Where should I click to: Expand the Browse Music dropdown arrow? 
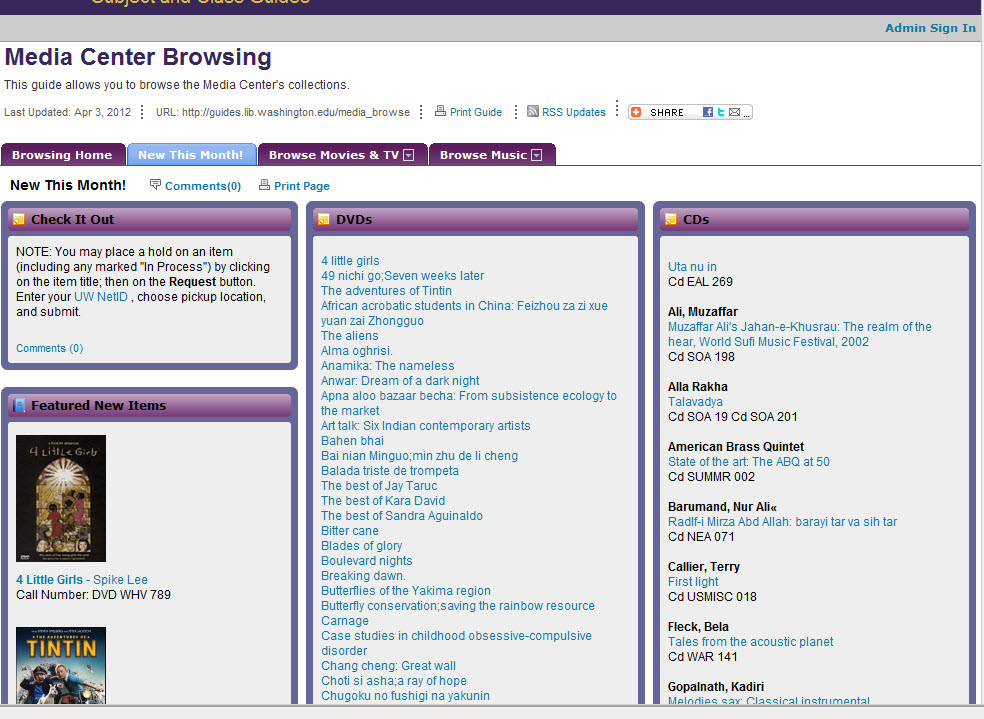click(x=536, y=155)
